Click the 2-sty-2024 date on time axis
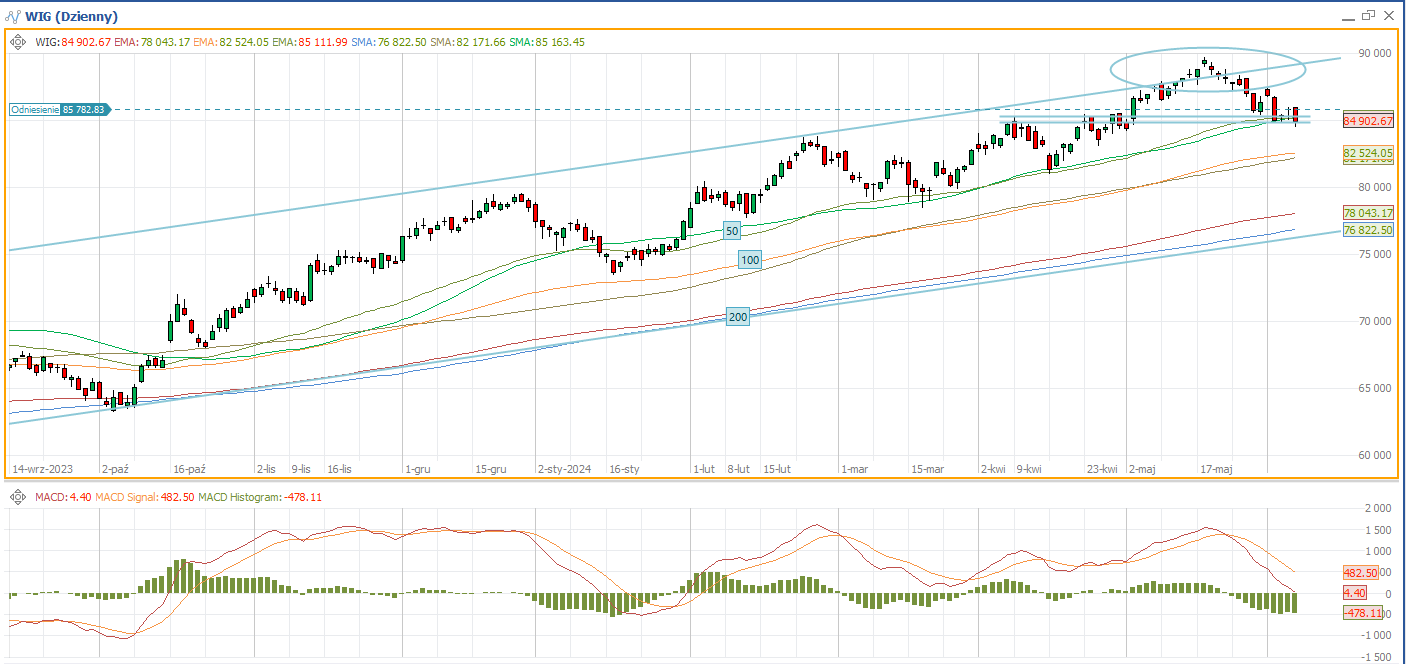The width and height of the screenshot is (1406, 664). 564,468
